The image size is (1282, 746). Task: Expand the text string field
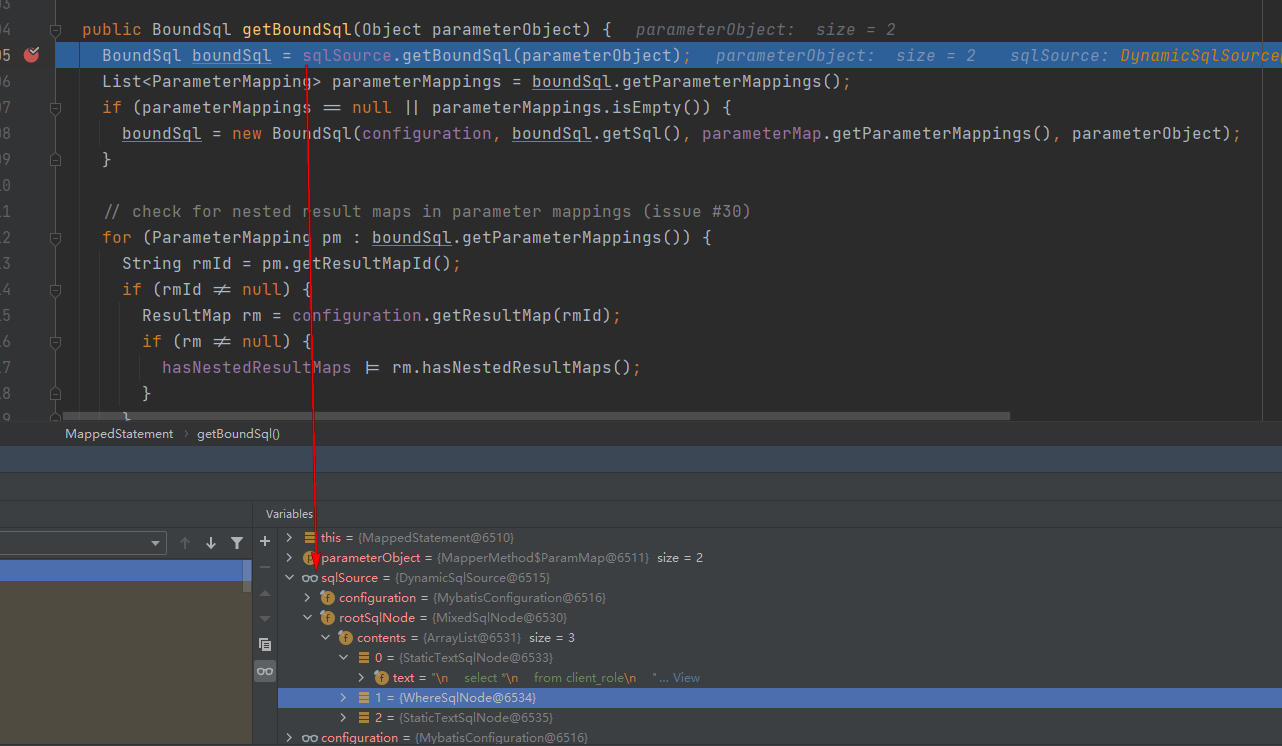(x=362, y=678)
